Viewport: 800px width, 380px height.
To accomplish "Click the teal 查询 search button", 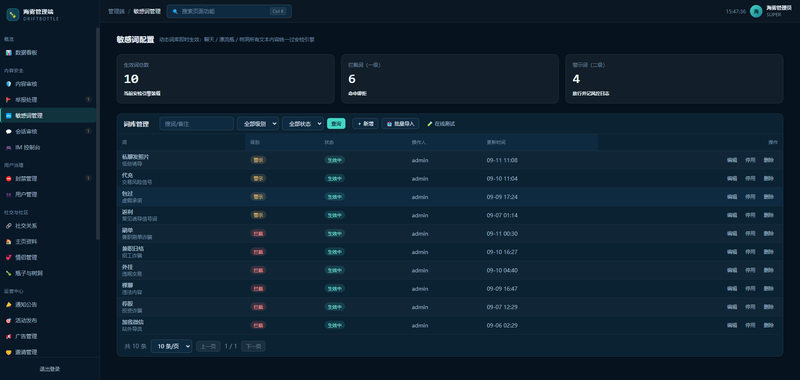I will (336, 123).
